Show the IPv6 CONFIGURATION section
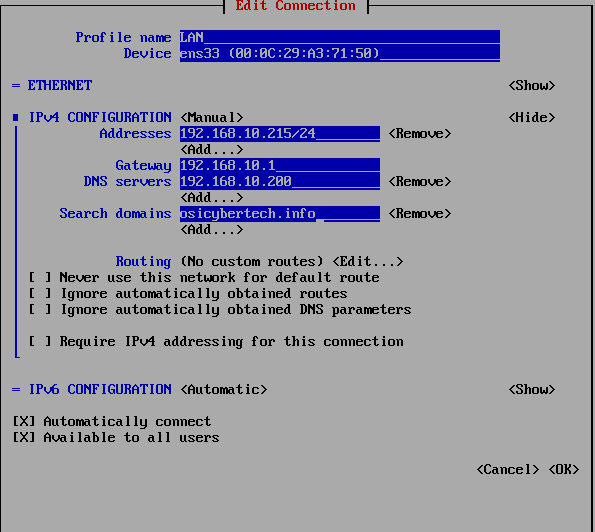 (532, 389)
